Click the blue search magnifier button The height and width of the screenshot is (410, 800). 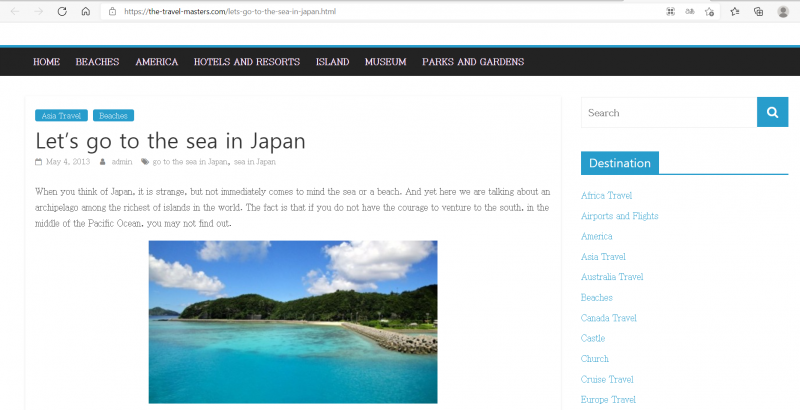tap(772, 113)
